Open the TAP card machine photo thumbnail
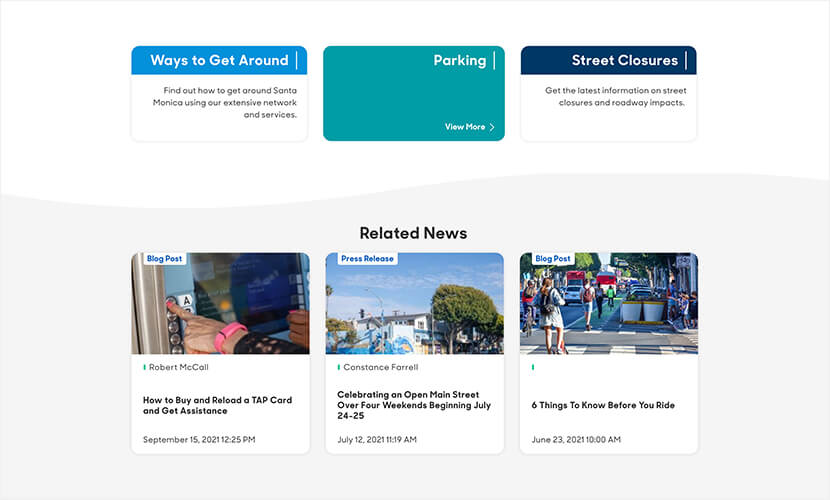The image size is (830, 500). pos(220,303)
